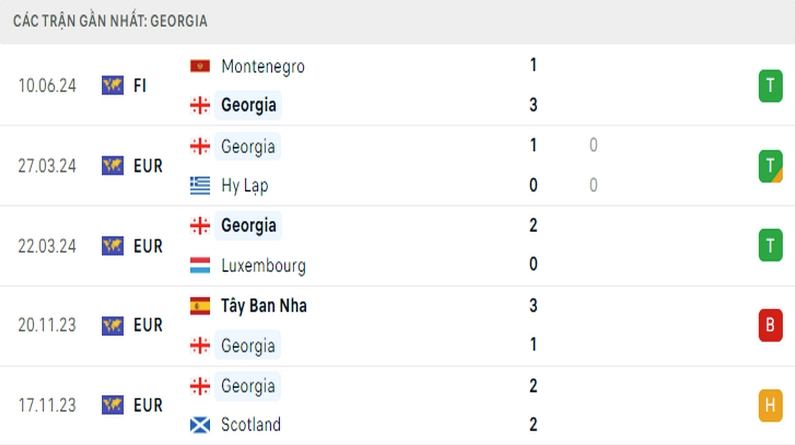Click the red B result badge
The width and height of the screenshot is (795, 445).
point(770,325)
